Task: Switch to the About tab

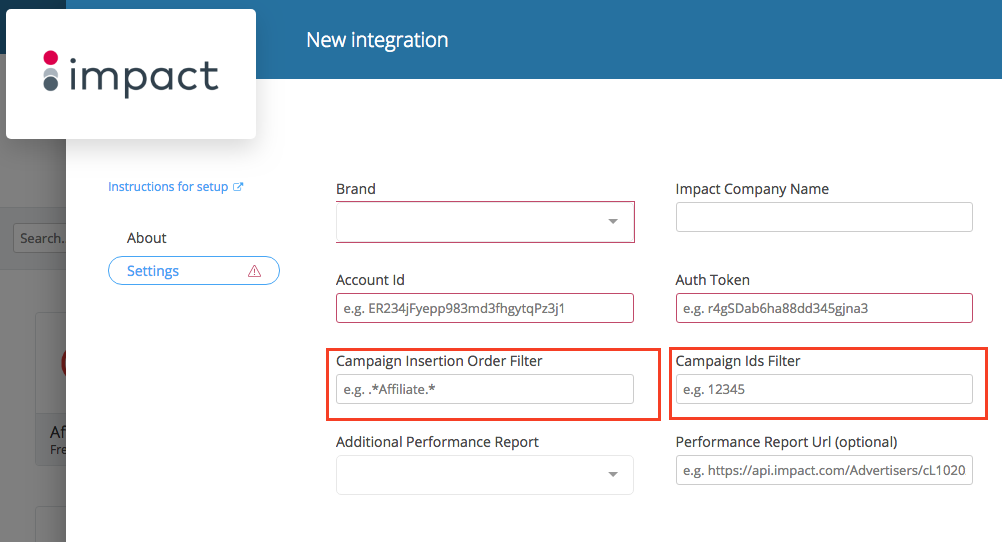Action: click(x=147, y=238)
